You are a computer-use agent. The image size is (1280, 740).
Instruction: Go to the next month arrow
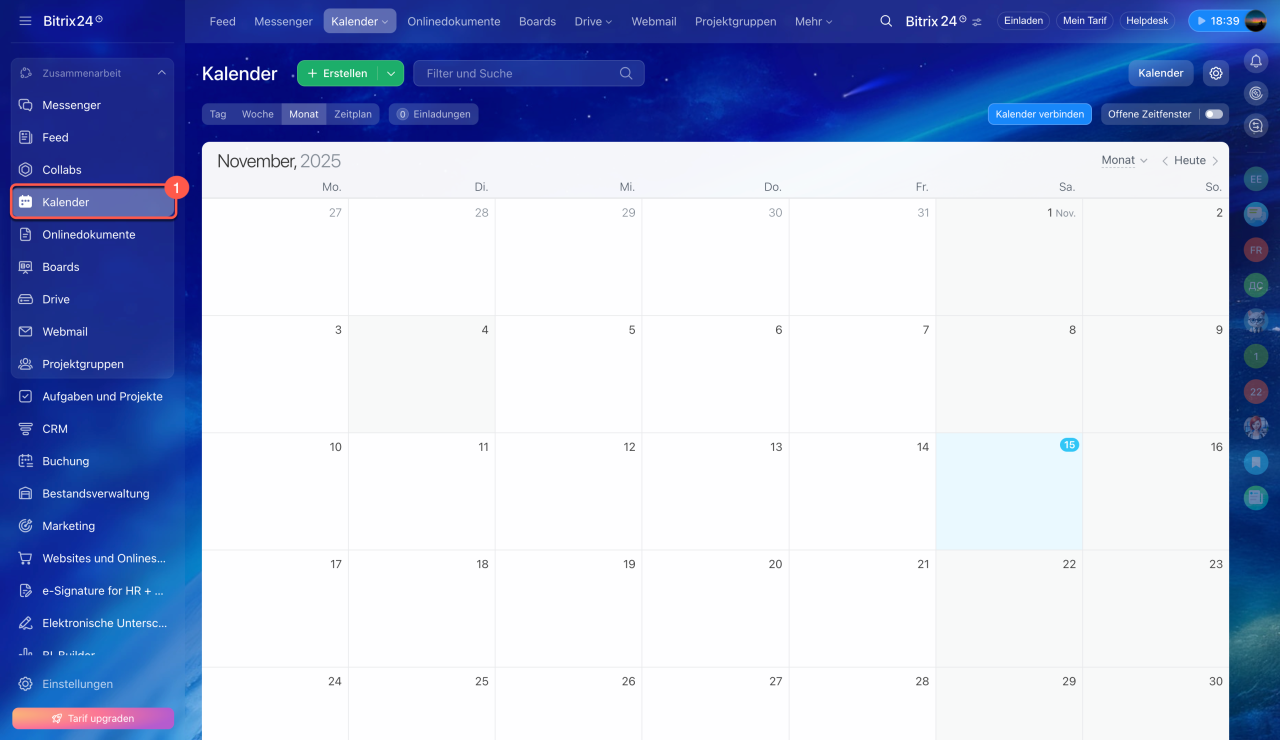click(x=1215, y=161)
